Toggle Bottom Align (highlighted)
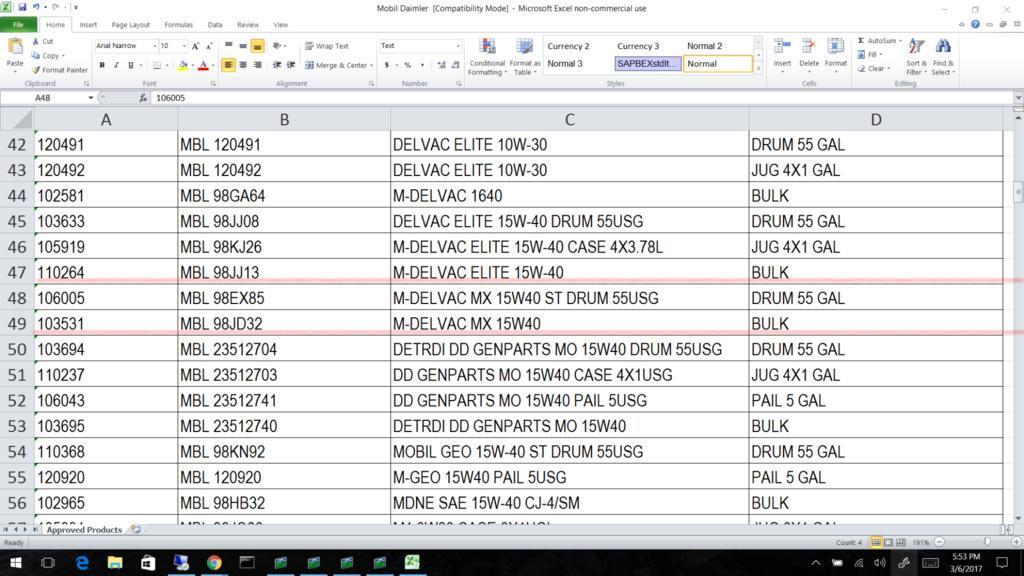Screen dimensions: 1024x576 tap(257, 46)
